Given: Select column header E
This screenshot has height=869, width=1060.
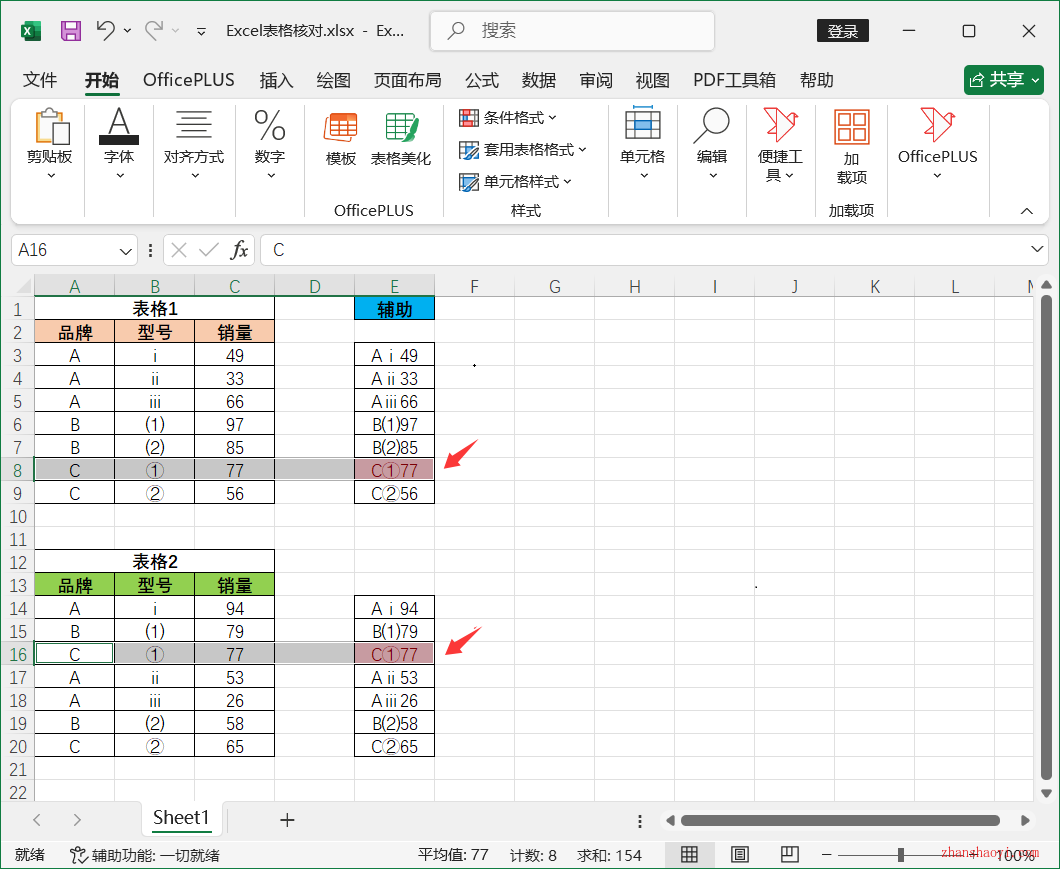Looking at the screenshot, I should click(x=395, y=286).
